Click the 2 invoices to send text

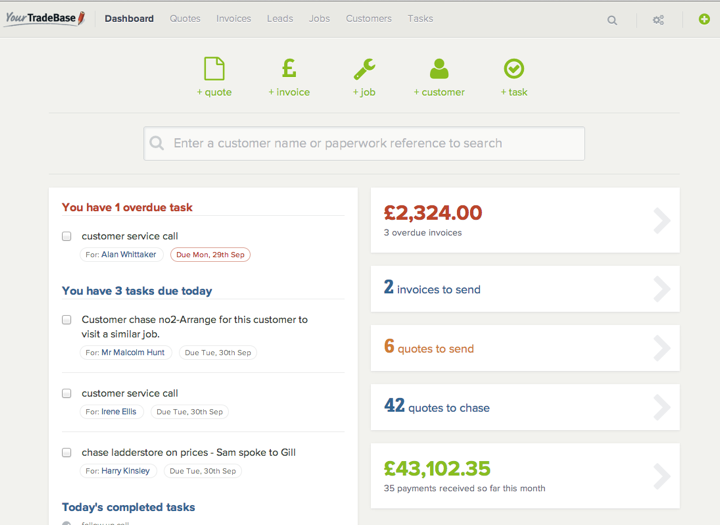(432, 288)
